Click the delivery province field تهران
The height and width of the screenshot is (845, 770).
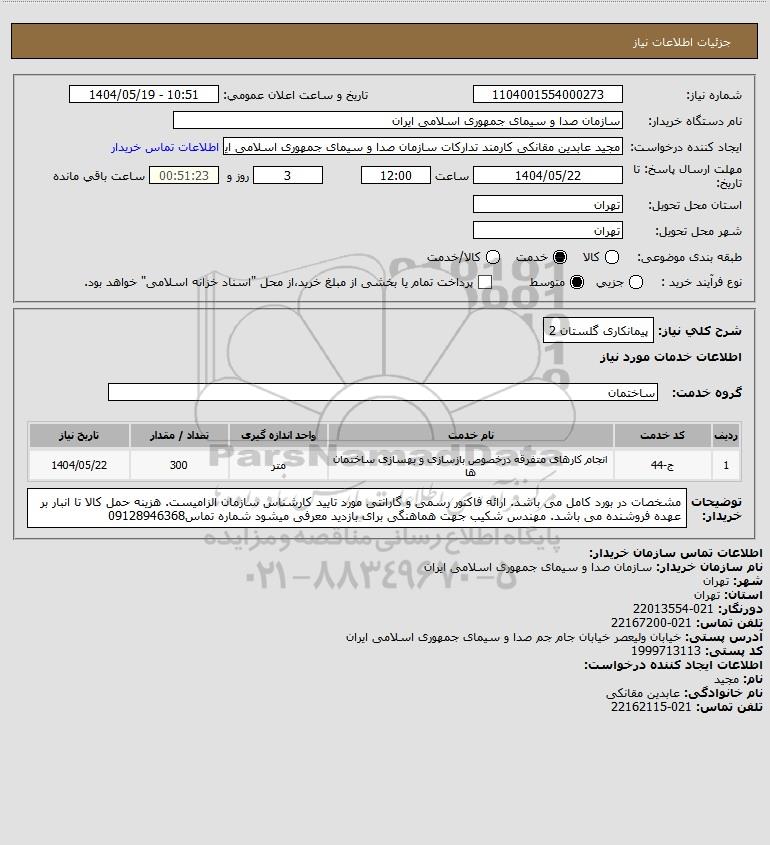coord(547,204)
